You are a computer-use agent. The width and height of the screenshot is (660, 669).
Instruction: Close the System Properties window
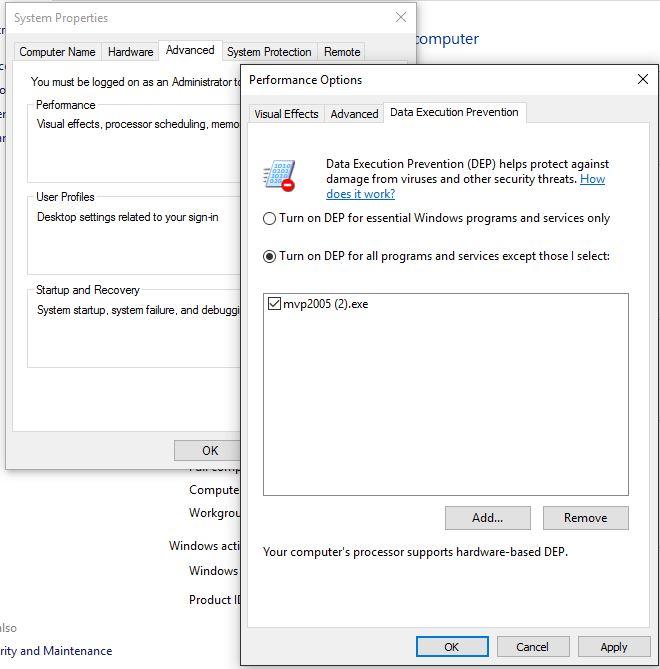coord(401,18)
